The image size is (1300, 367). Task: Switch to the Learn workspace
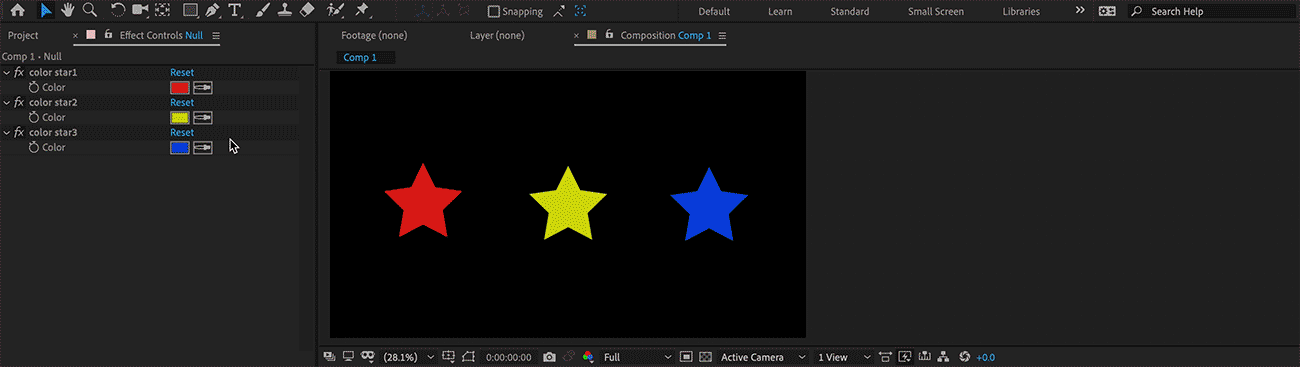pos(781,12)
